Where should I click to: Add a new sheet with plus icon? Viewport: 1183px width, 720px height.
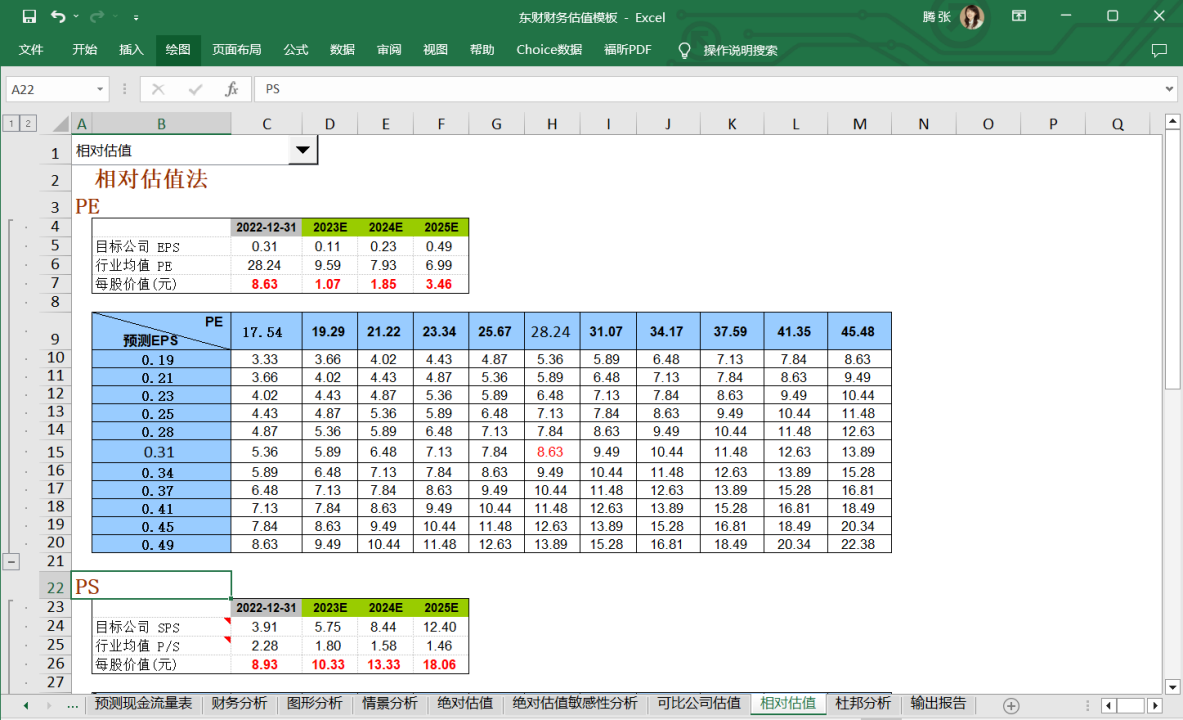click(x=1011, y=705)
